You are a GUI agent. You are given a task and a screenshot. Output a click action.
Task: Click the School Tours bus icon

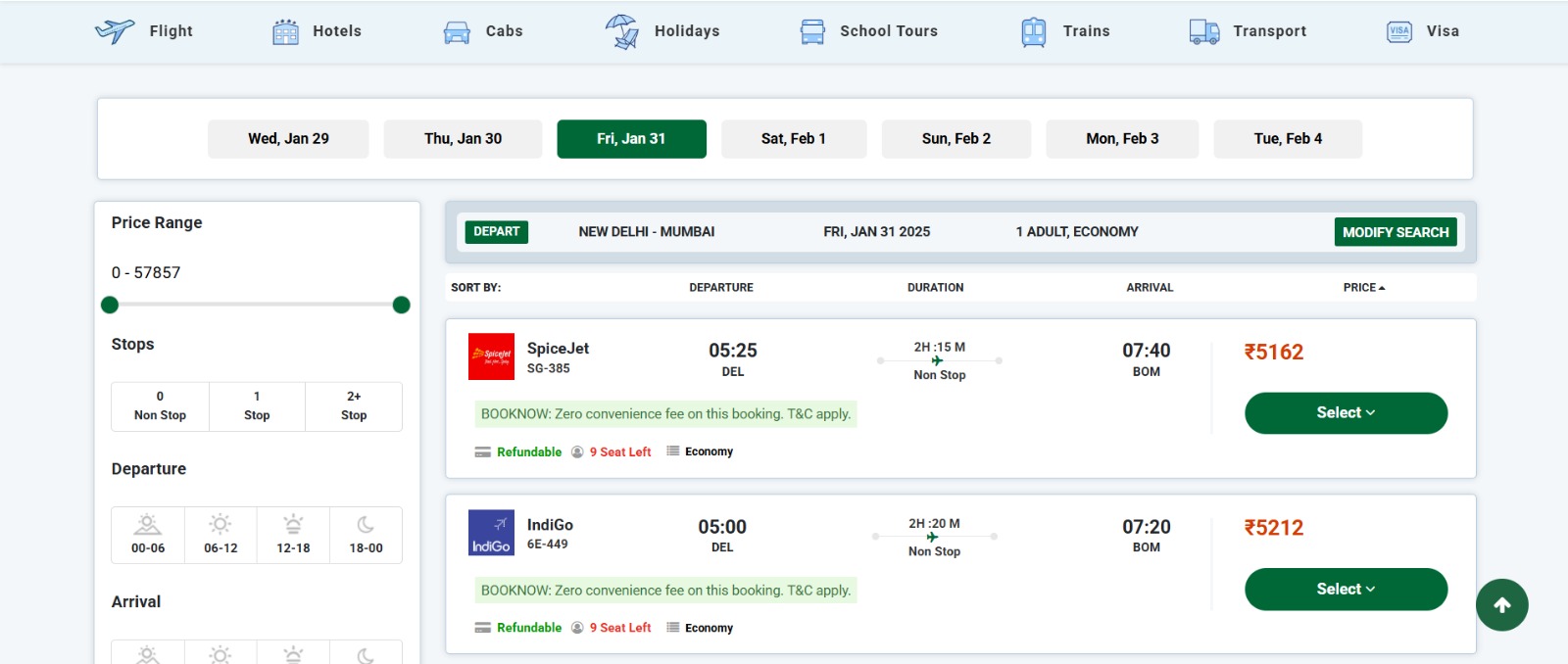coord(812,32)
